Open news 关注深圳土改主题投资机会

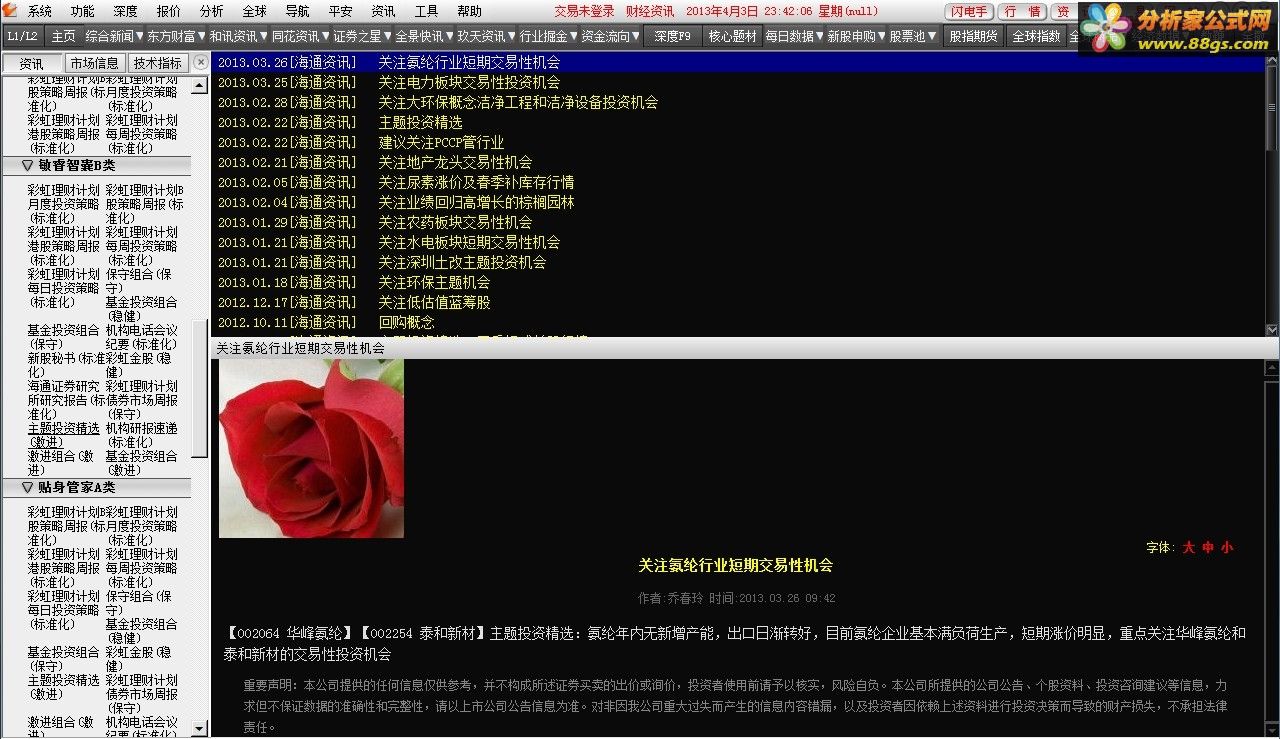point(462,262)
